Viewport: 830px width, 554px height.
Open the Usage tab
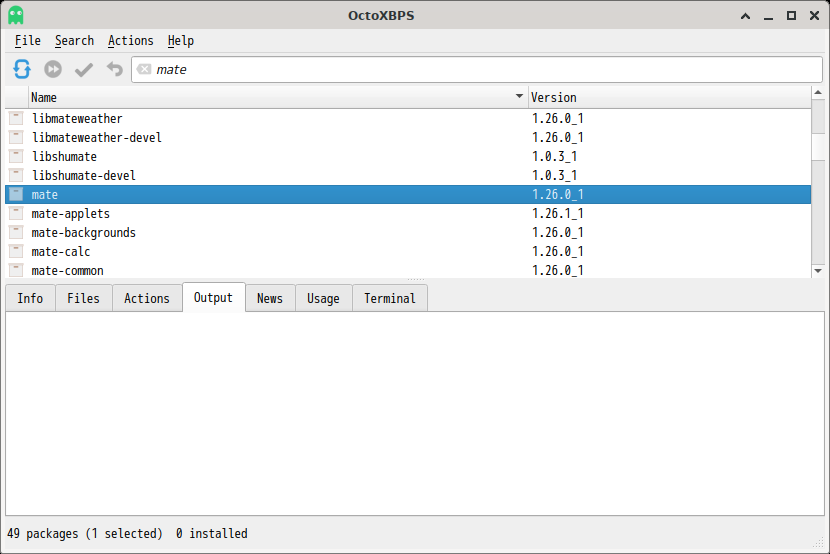(x=323, y=298)
